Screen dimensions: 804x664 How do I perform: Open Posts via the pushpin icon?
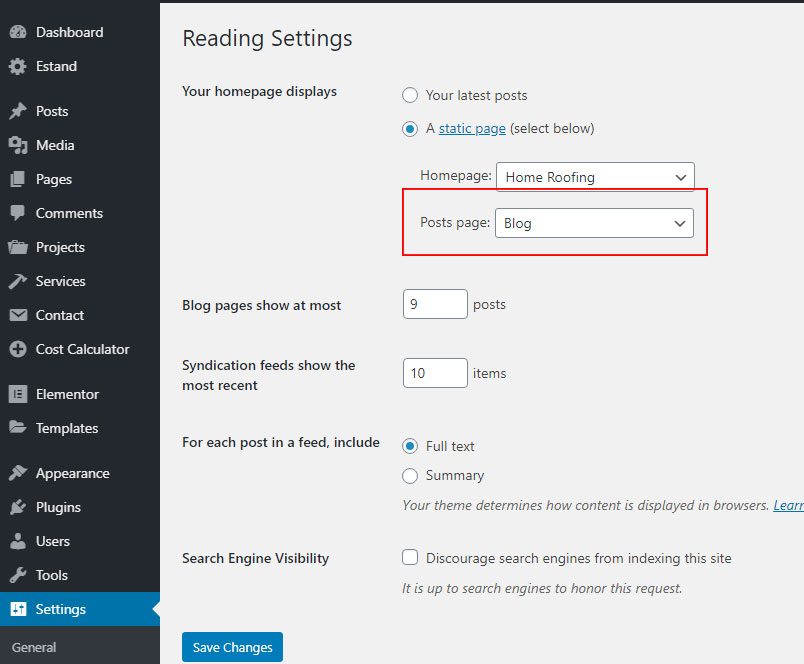pos(18,111)
